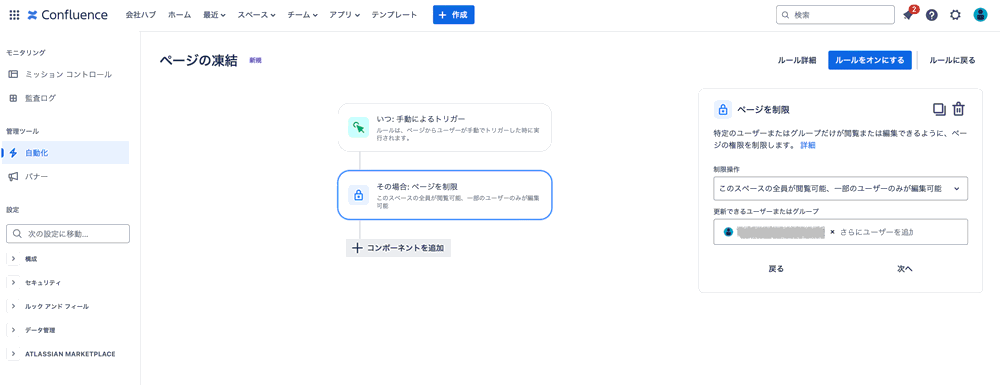Duplicate the ページを制限 component
This screenshot has height=385, width=1000.
[939, 109]
